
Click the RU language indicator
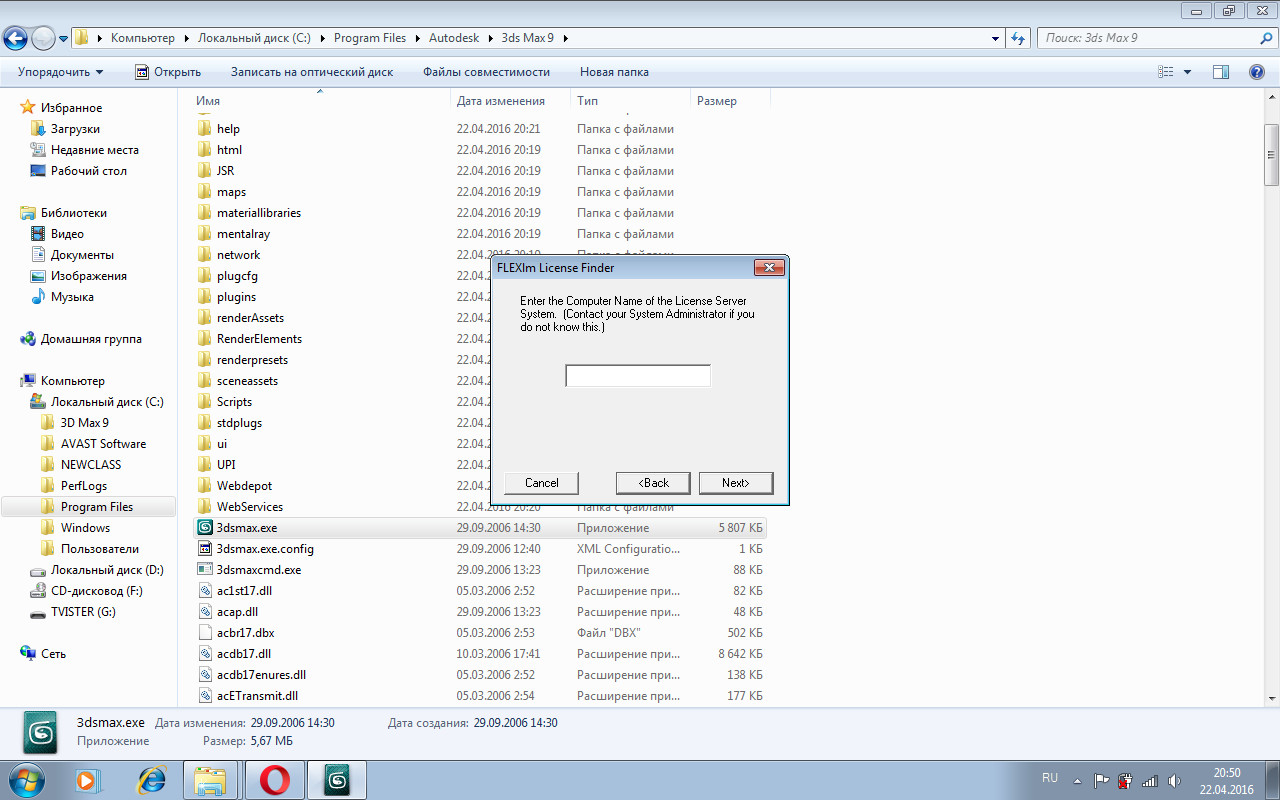coord(1050,778)
